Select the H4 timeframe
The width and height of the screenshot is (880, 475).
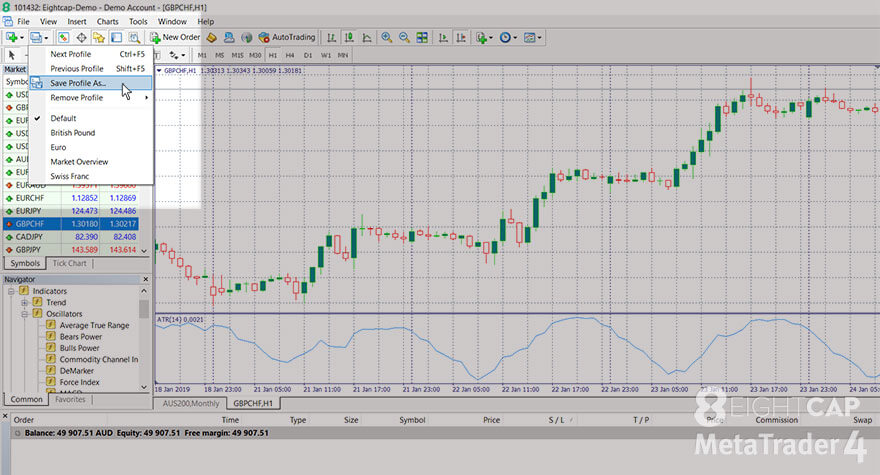290,55
